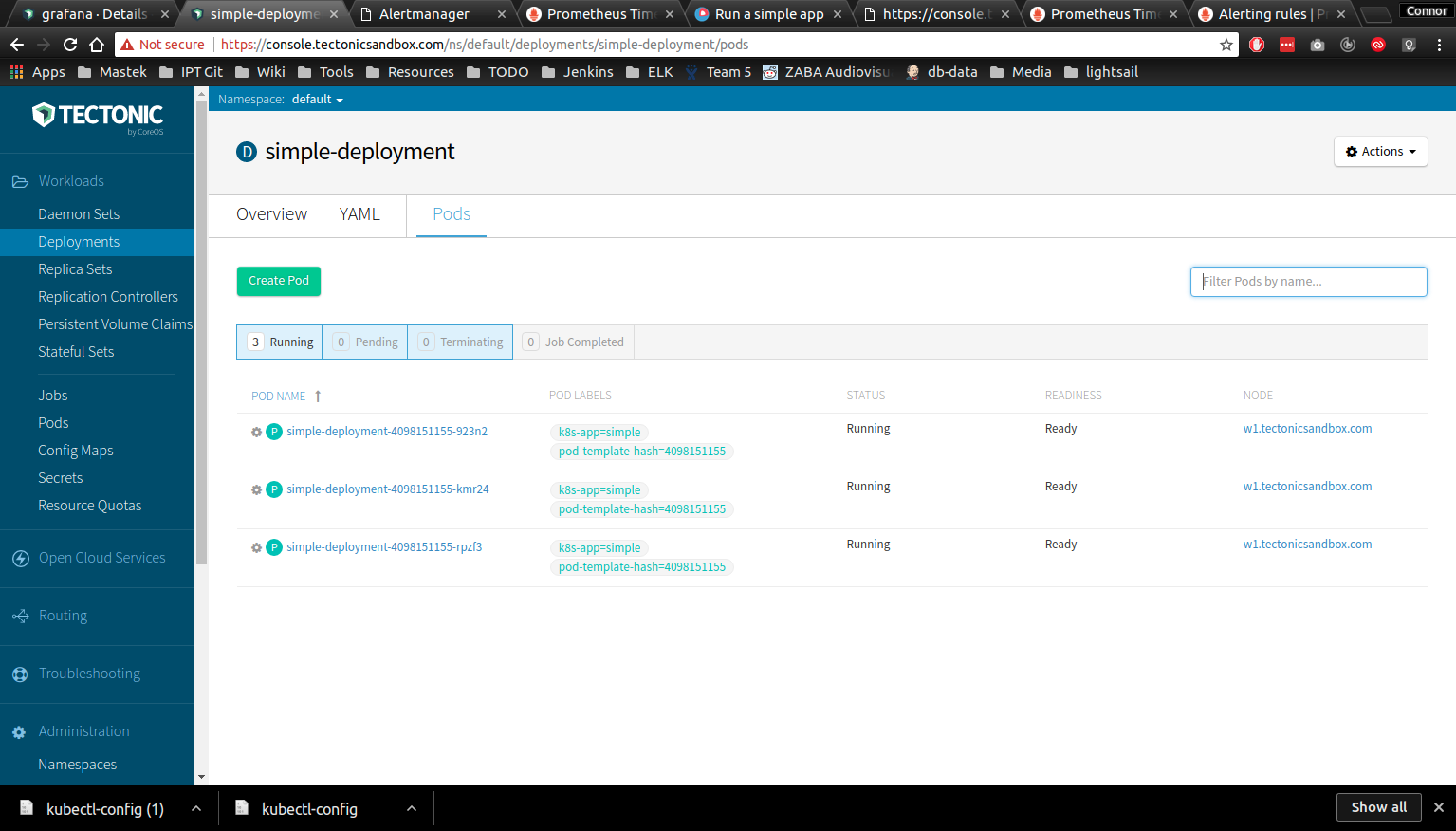Click the sort arrow next to POD NAME
Image resolution: width=1456 pixels, height=831 pixels.
[x=318, y=397]
